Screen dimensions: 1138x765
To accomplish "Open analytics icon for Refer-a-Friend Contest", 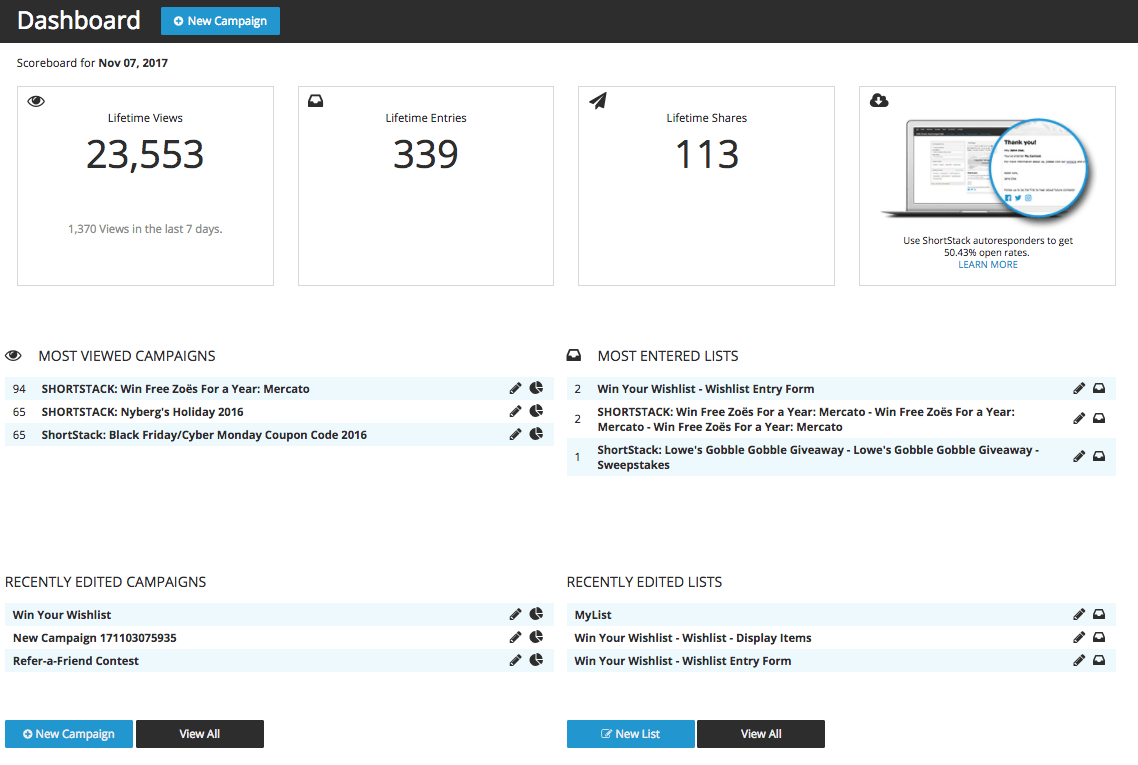I will click(x=536, y=660).
